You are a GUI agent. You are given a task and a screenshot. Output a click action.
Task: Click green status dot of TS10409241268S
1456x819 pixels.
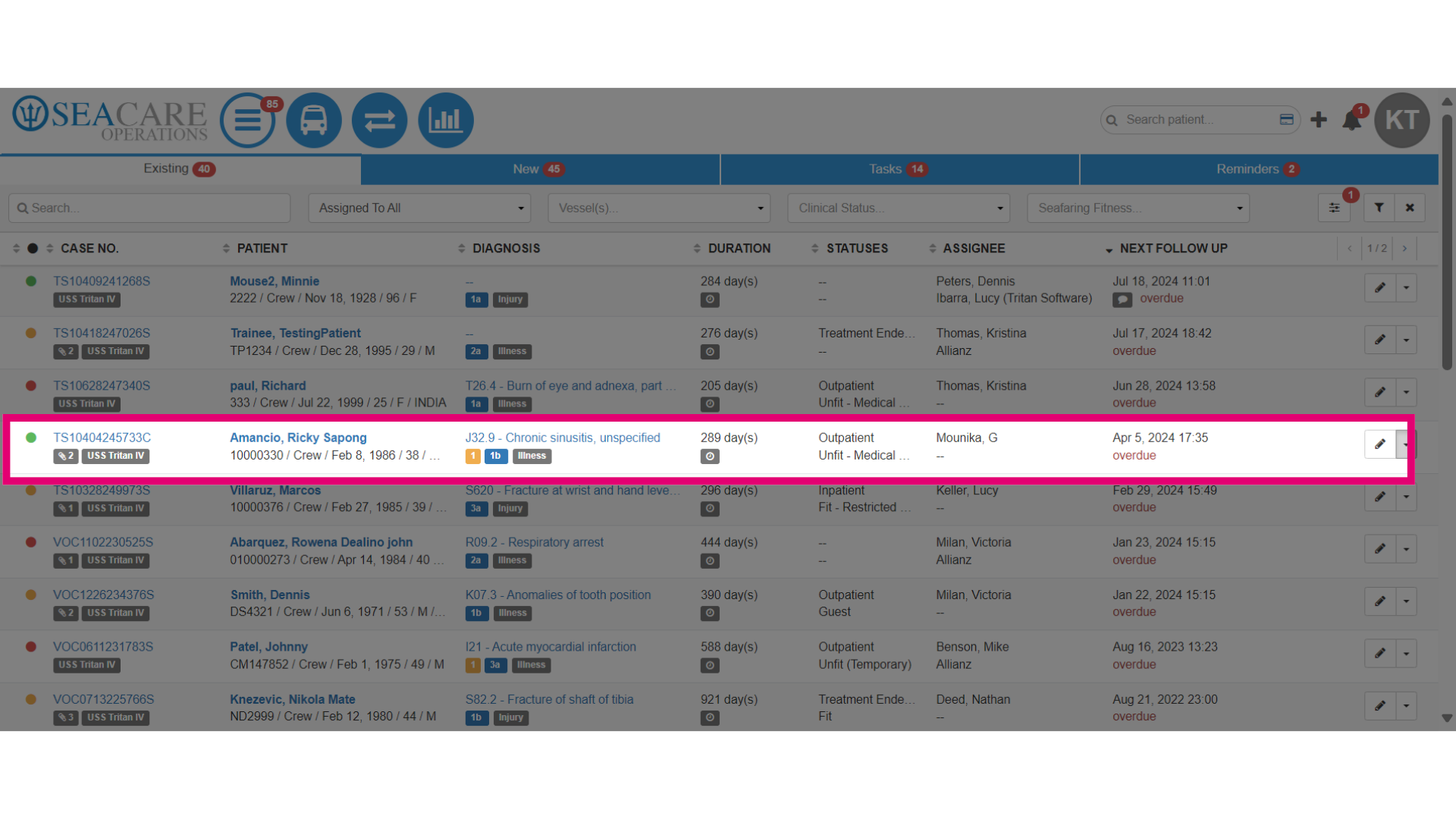[31, 281]
